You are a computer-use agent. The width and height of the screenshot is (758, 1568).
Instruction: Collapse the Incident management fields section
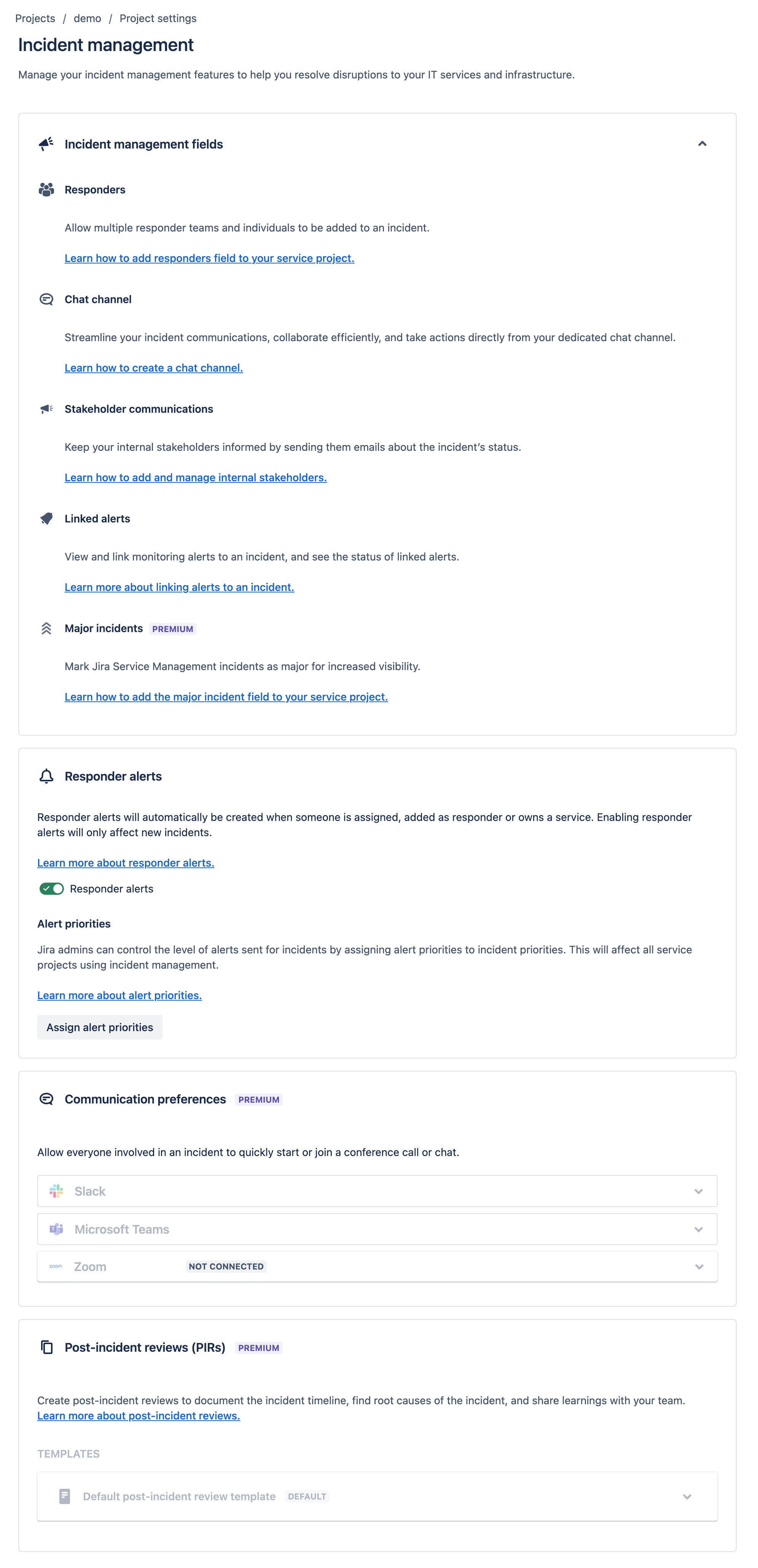coord(702,144)
